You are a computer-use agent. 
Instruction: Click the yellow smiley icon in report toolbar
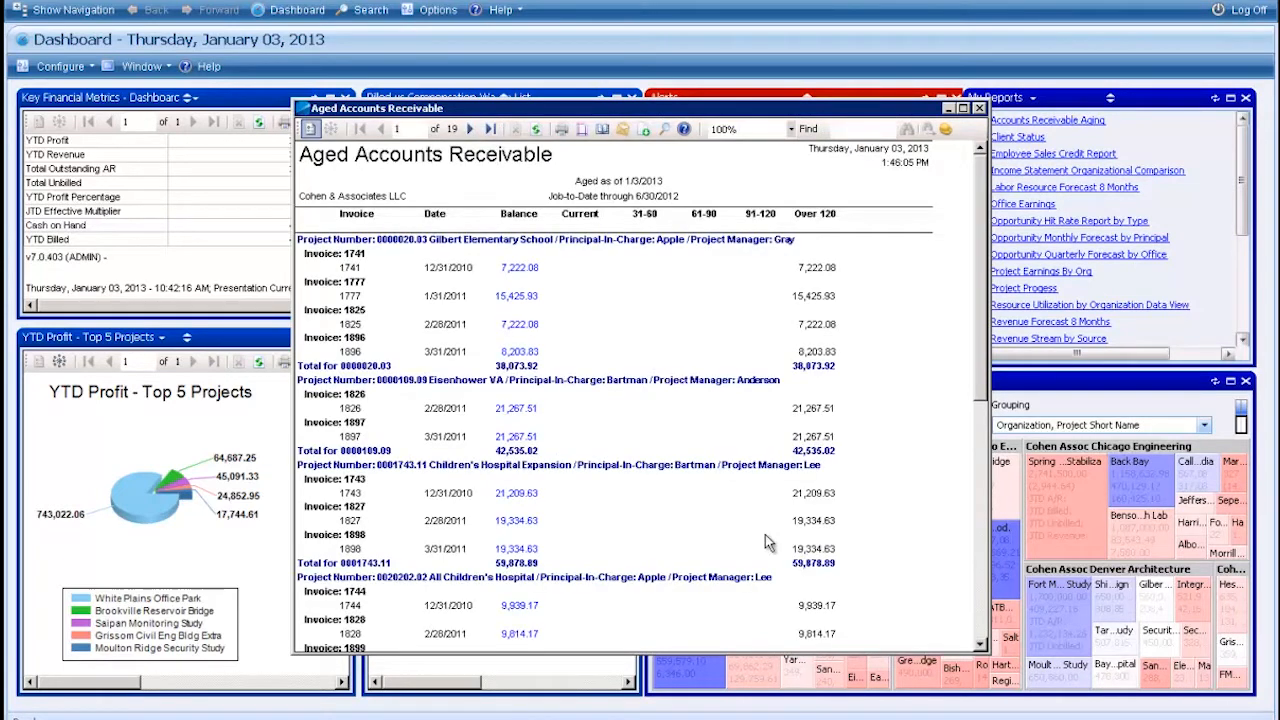945,129
